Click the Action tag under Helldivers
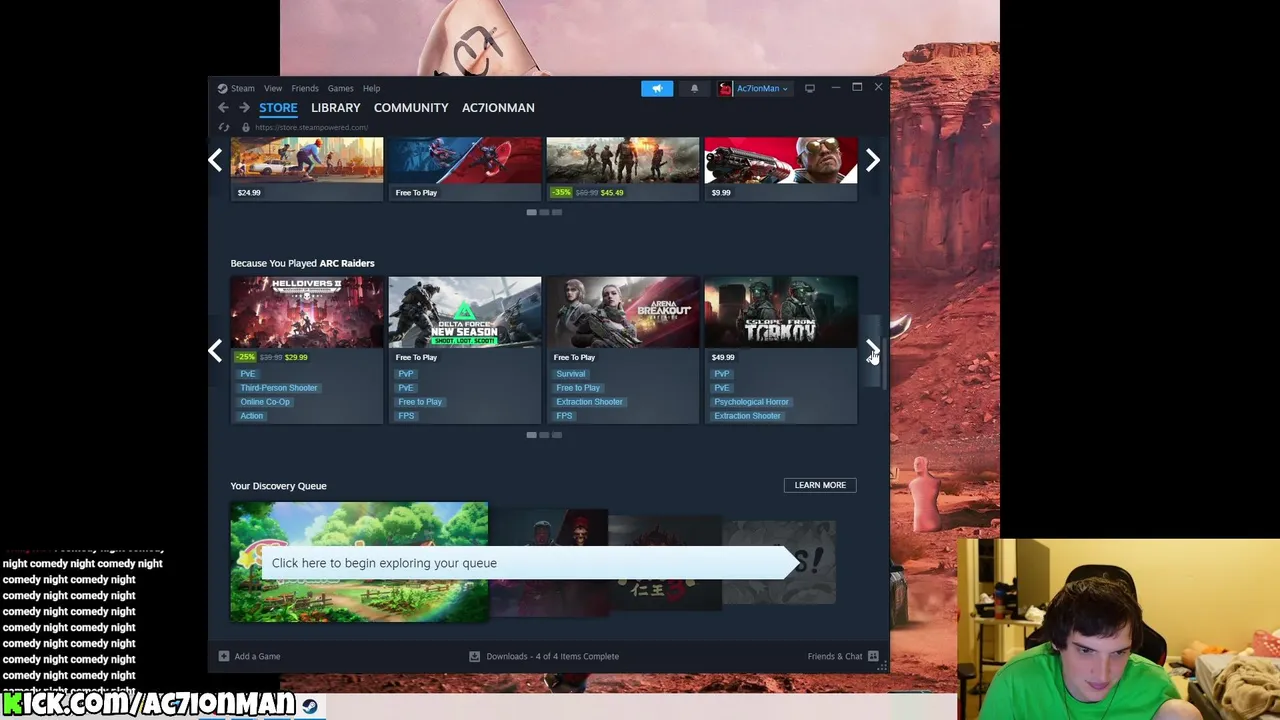The width and height of the screenshot is (1280, 720). [x=251, y=416]
